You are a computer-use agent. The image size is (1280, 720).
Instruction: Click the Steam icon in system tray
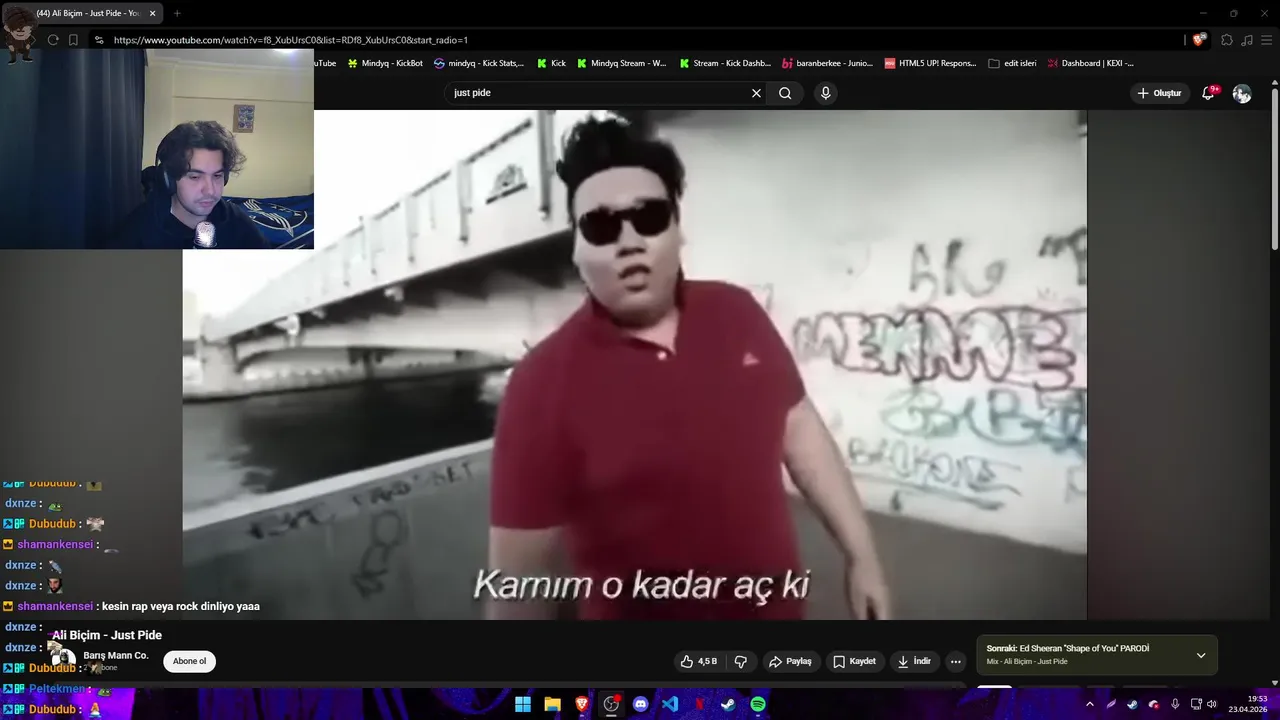(1132, 704)
